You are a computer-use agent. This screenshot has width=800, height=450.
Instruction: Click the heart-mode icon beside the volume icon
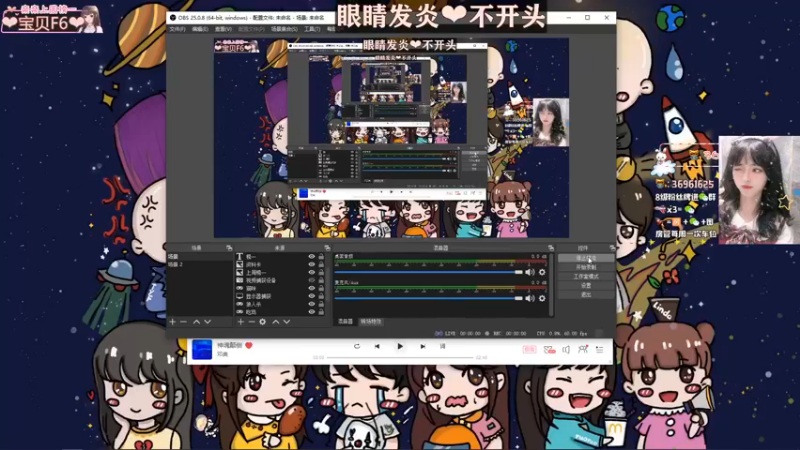(549, 349)
